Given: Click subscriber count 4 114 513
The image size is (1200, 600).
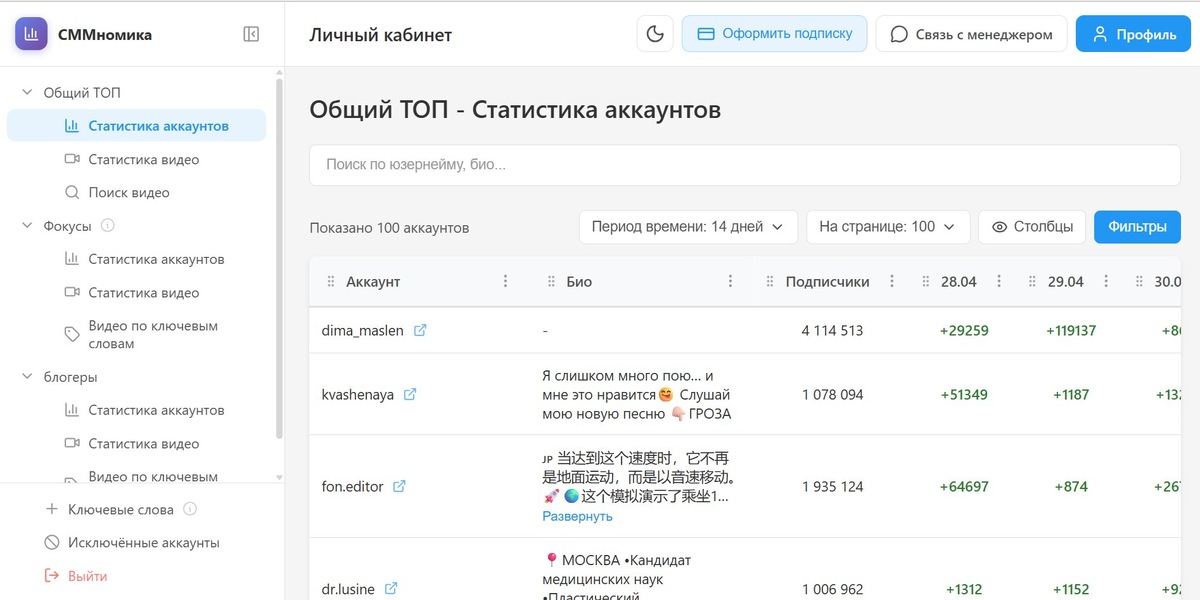Looking at the screenshot, I should [x=832, y=330].
